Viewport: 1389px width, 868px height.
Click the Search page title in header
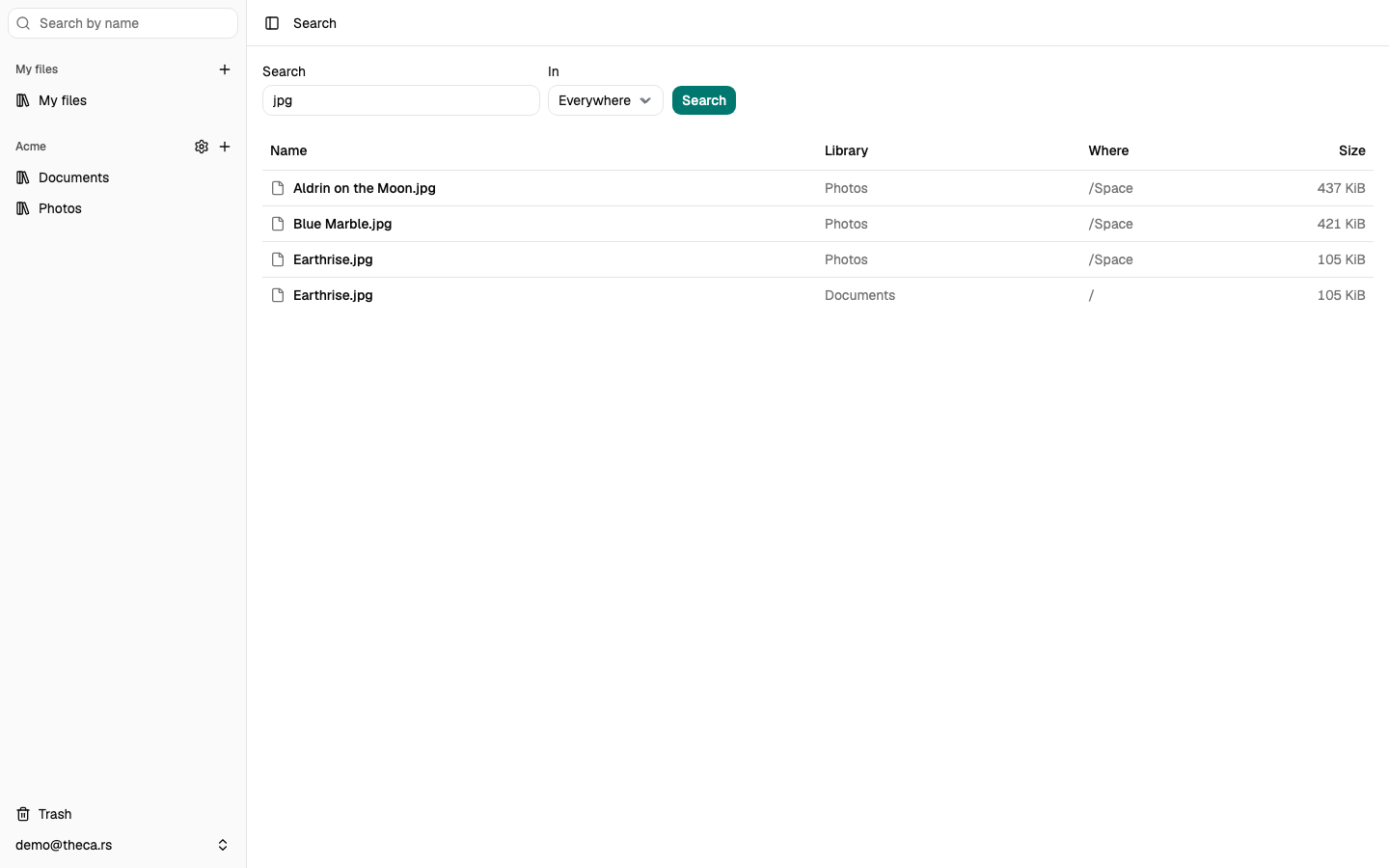coord(314,23)
